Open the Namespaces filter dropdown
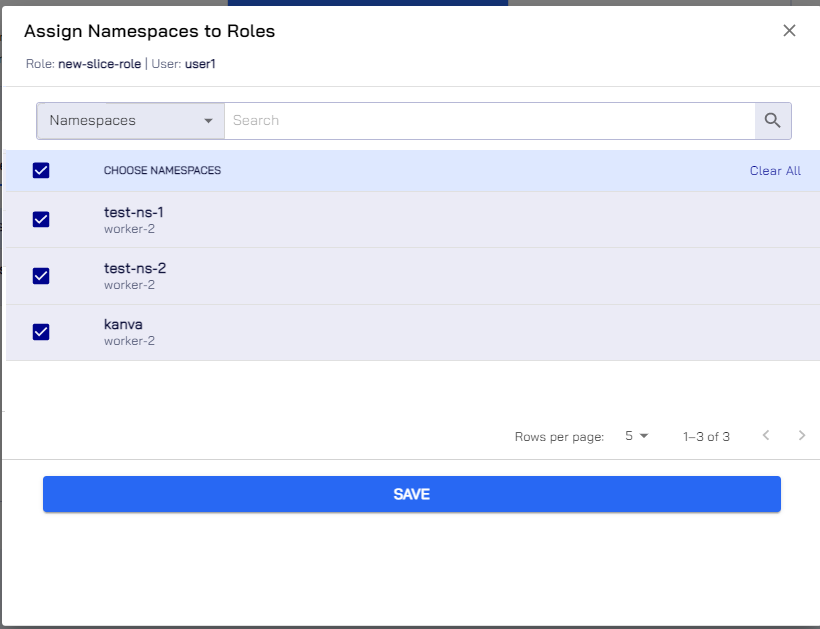 [131, 121]
